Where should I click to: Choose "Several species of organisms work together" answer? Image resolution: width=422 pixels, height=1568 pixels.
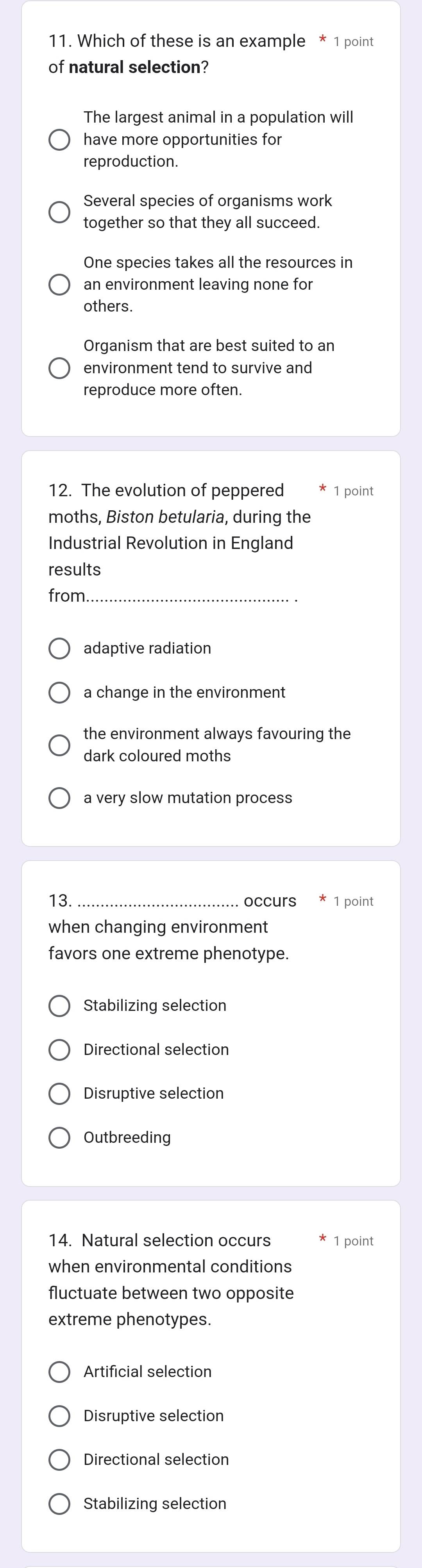click(60, 212)
